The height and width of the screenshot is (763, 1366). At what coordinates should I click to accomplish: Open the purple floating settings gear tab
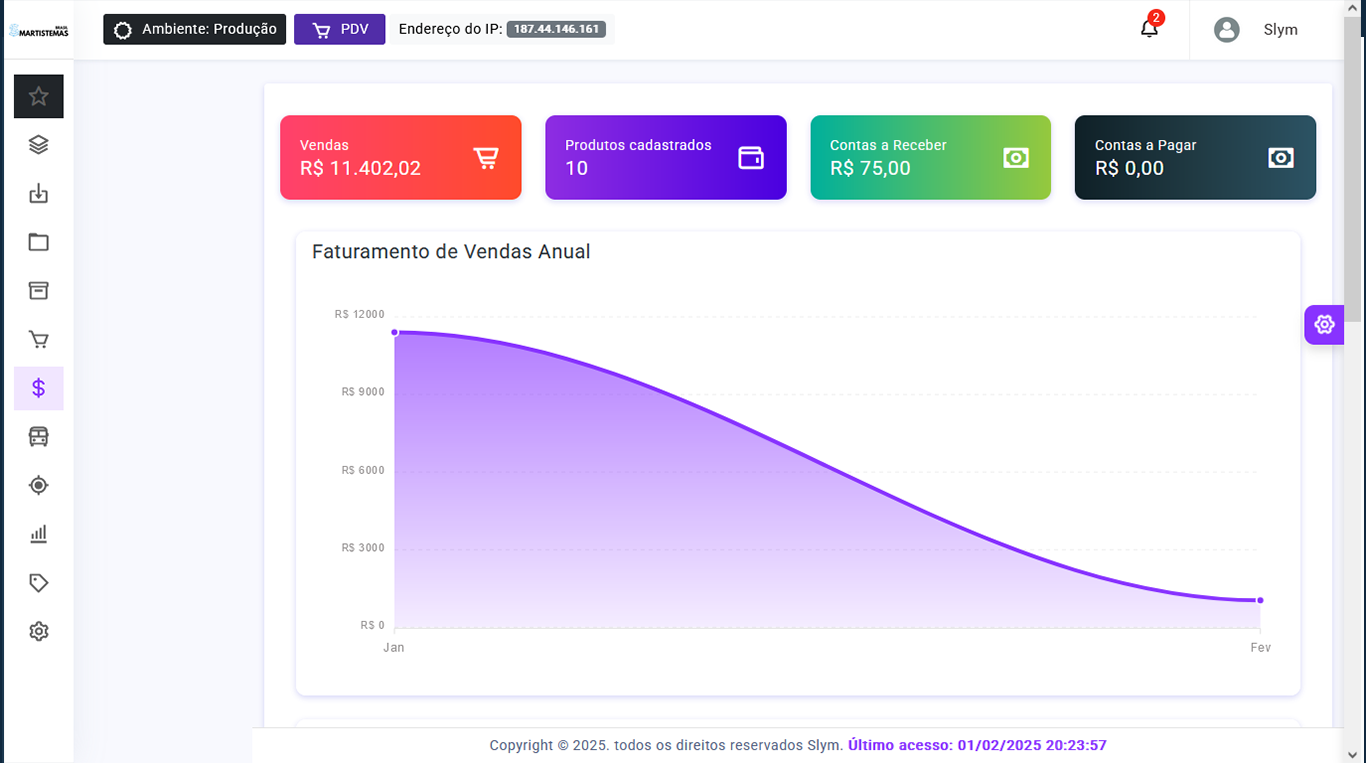[x=1324, y=324]
